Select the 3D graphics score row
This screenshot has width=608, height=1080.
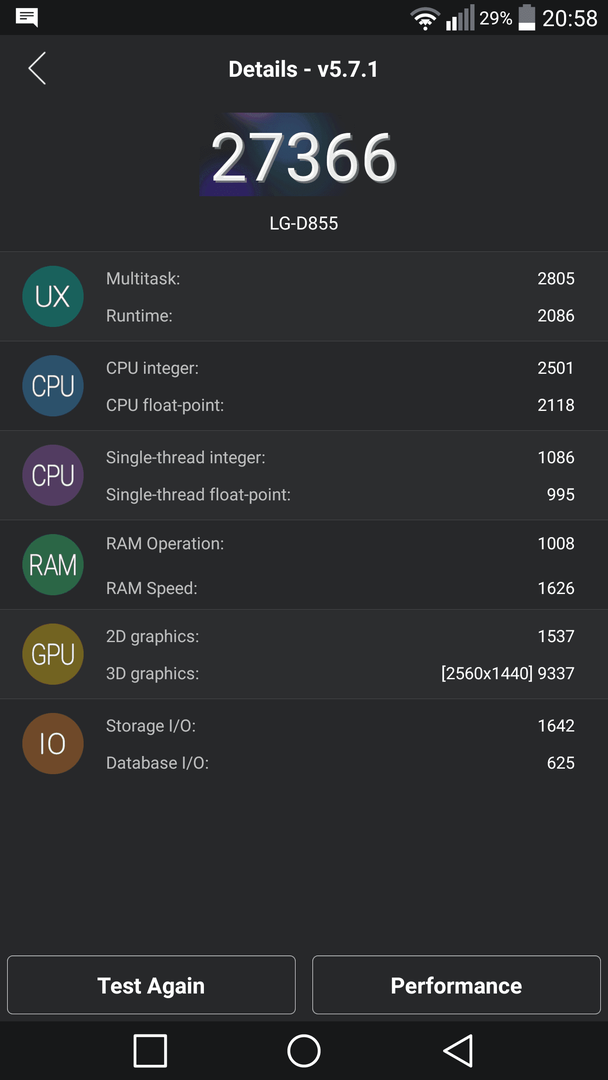click(340, 673)
